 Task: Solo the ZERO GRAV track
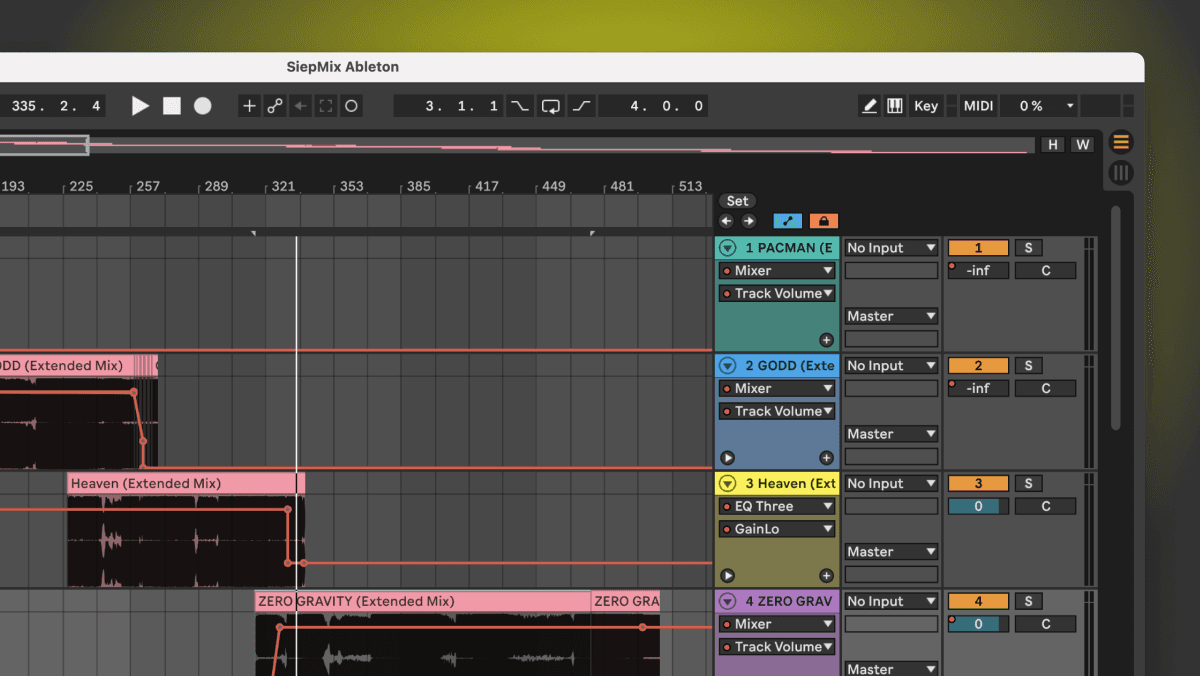[x=1027, y=602]
